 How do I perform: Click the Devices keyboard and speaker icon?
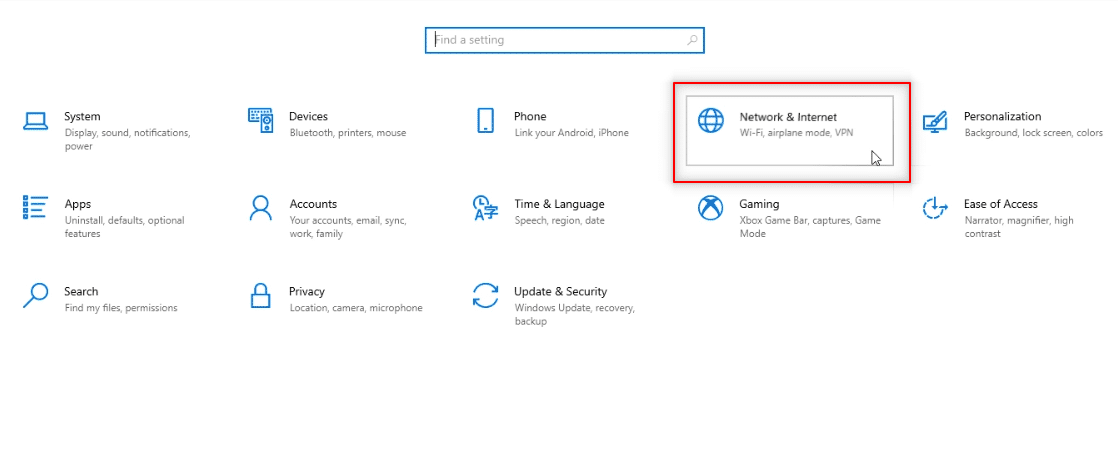260,120
